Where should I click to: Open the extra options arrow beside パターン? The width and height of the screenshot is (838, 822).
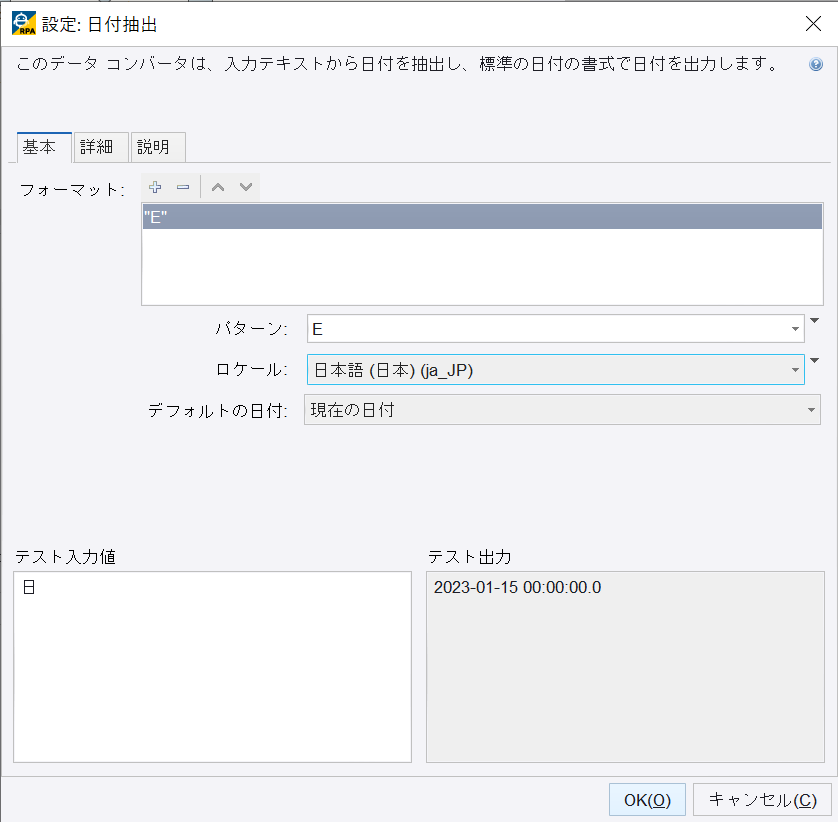(x=814, y=321)
